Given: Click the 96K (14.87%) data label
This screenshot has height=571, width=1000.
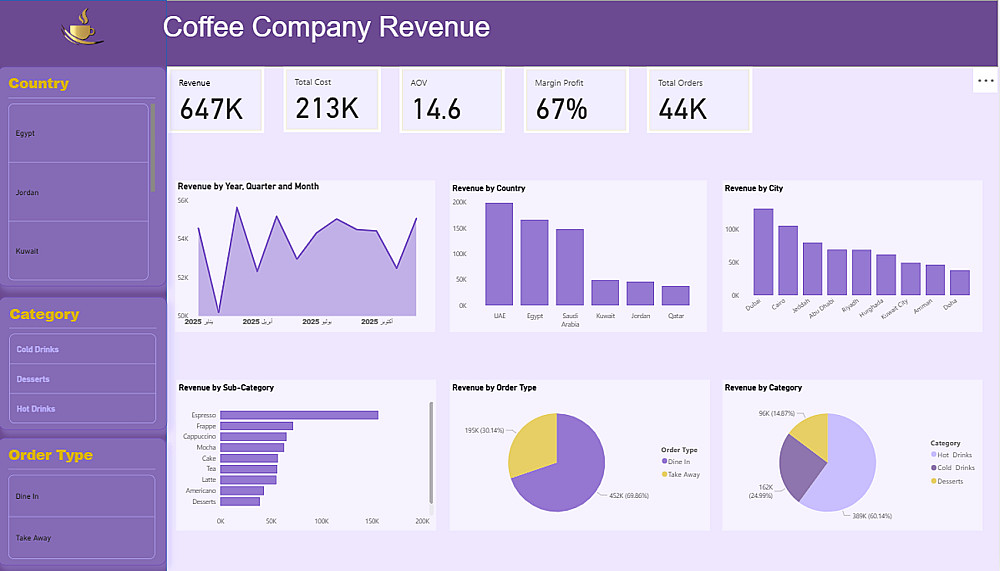Looking at the screenshot, I should pos(776,413).
